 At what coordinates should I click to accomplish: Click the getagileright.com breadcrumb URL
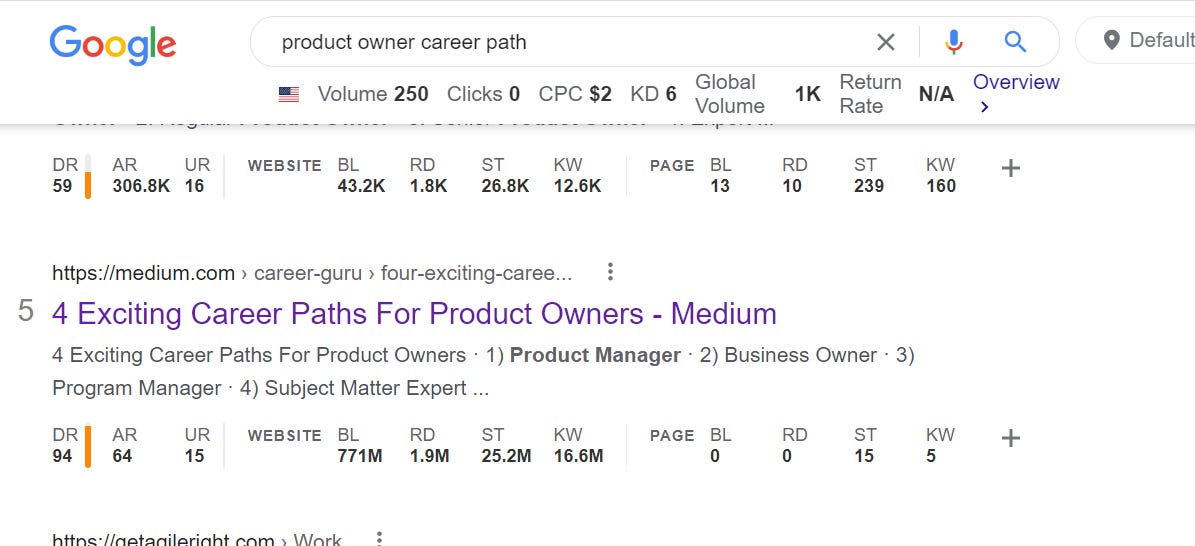[x=197, y=540]
